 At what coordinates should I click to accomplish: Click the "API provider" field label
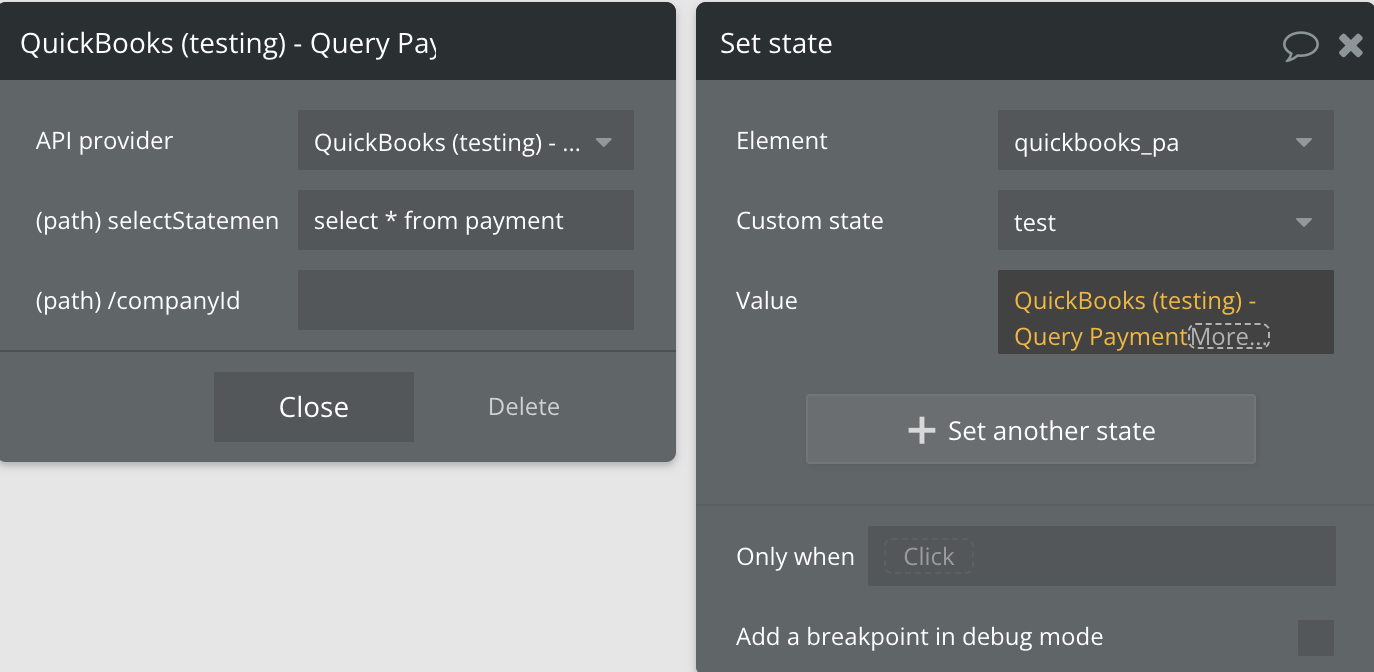[x=104, y=141]
